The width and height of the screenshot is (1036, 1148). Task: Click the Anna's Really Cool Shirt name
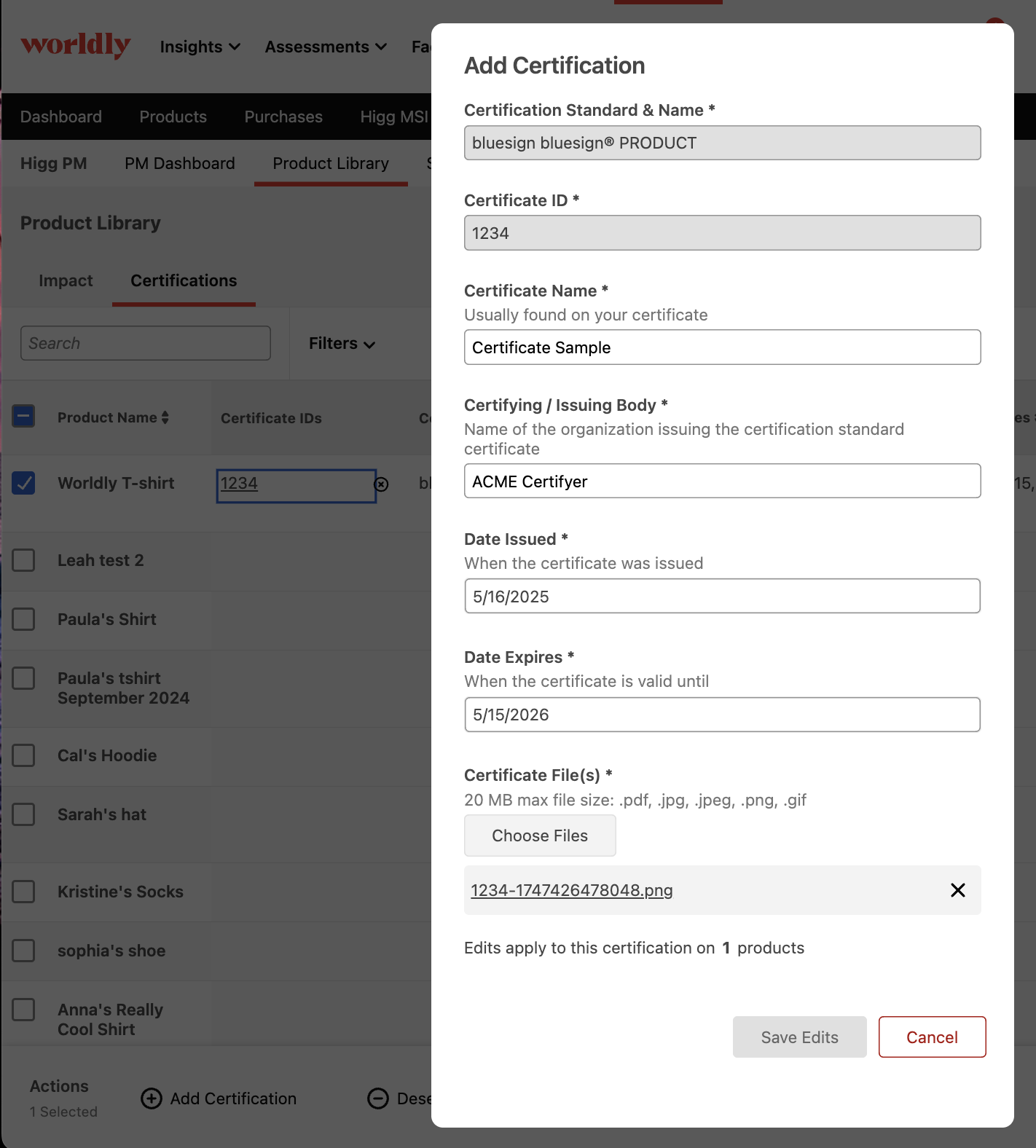110,1019
